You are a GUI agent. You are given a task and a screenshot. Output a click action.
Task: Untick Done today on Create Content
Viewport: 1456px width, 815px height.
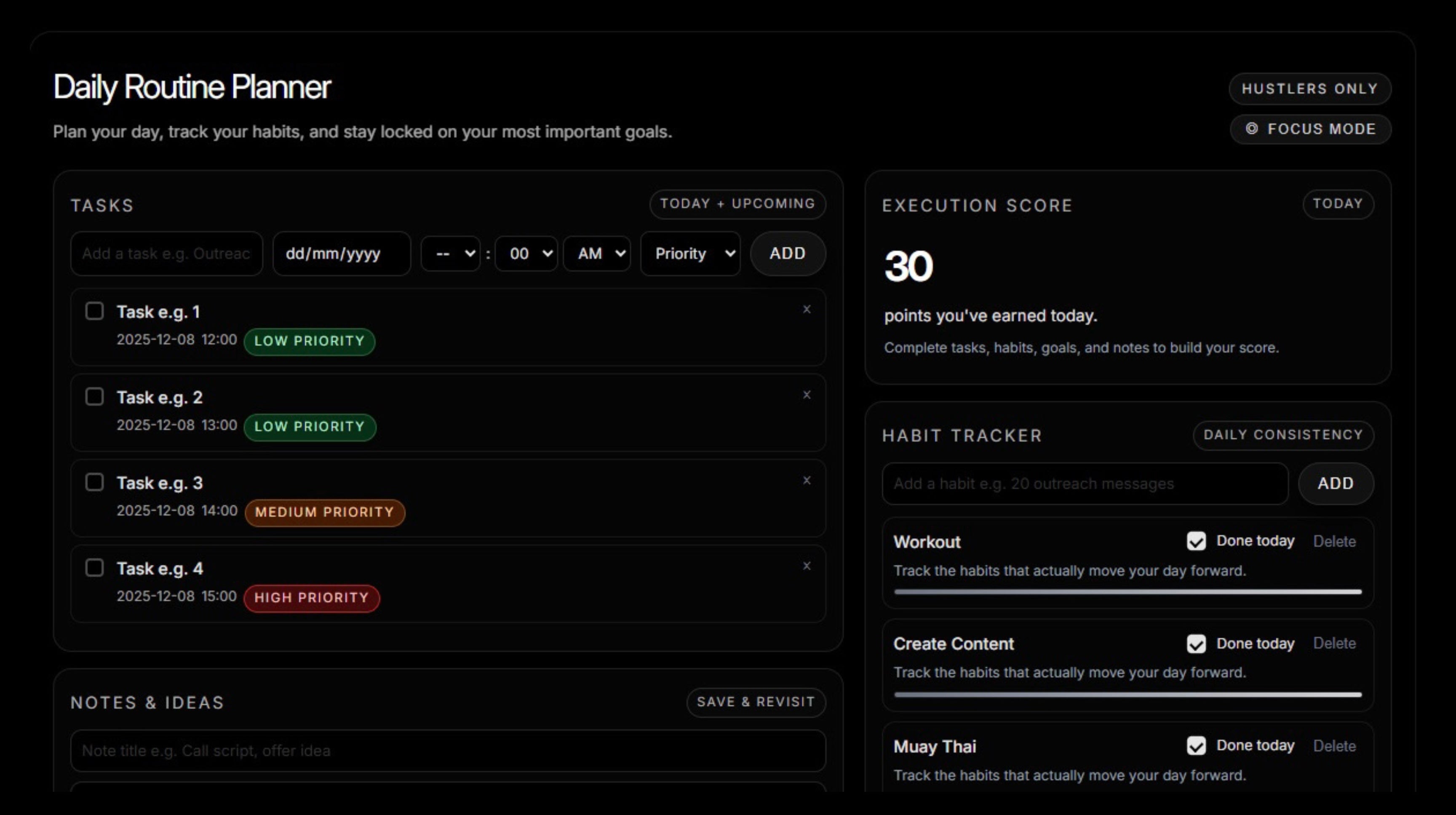pyautogui.click(x=1196, y=643)
